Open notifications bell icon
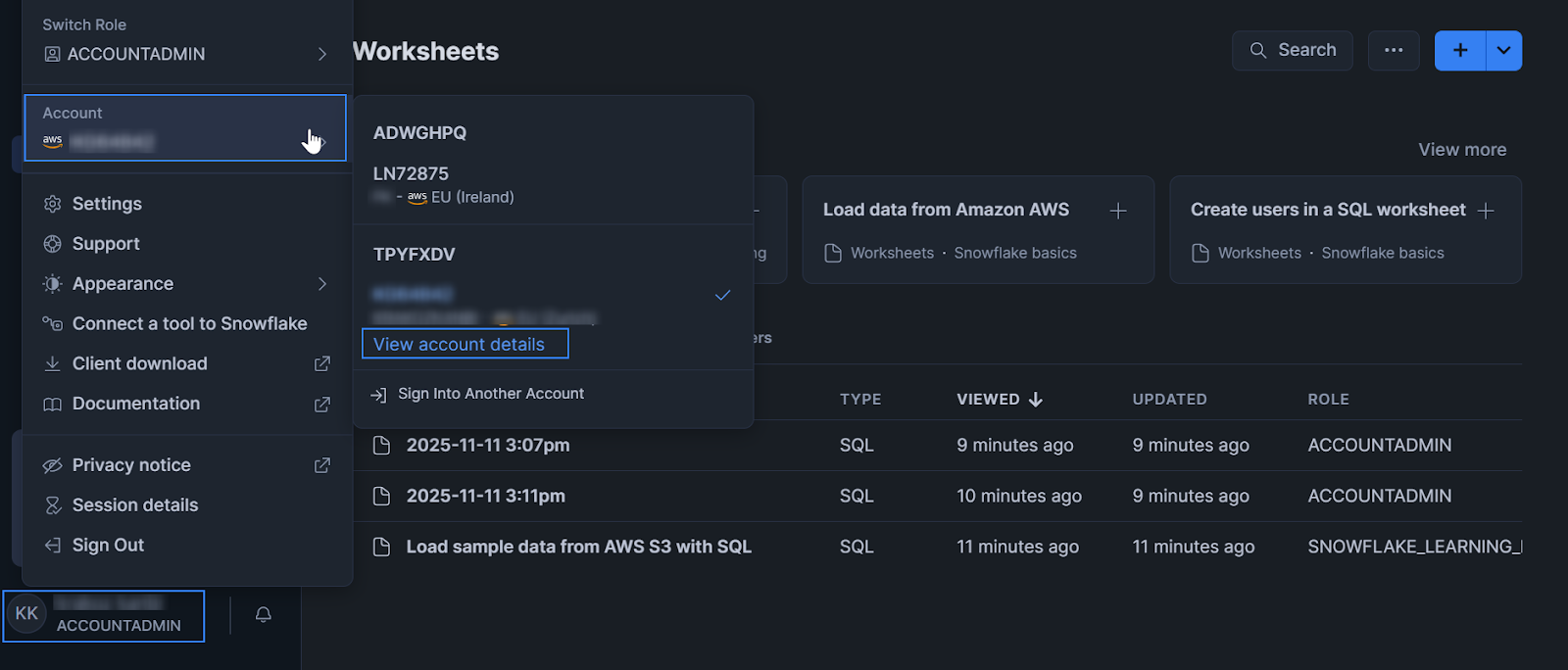 pyautogui.click(x=264, y=615)
